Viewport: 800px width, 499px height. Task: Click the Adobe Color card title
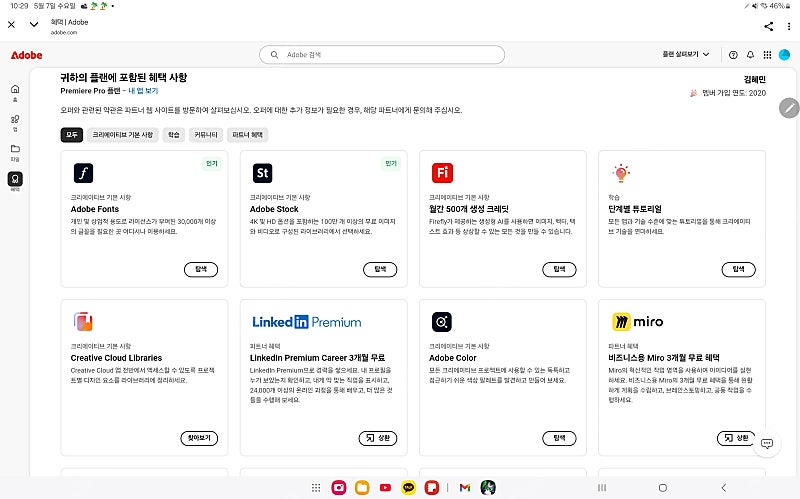point(453,358)
